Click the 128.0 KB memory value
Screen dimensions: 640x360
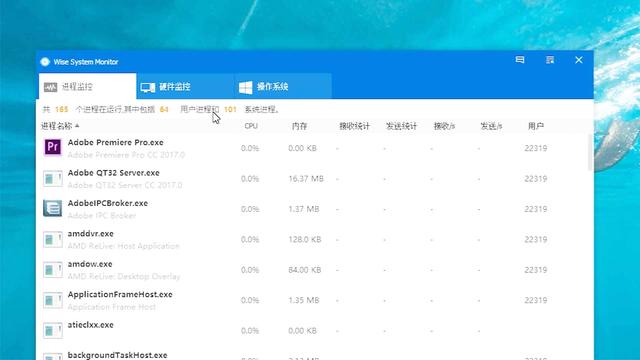point(304,239)
